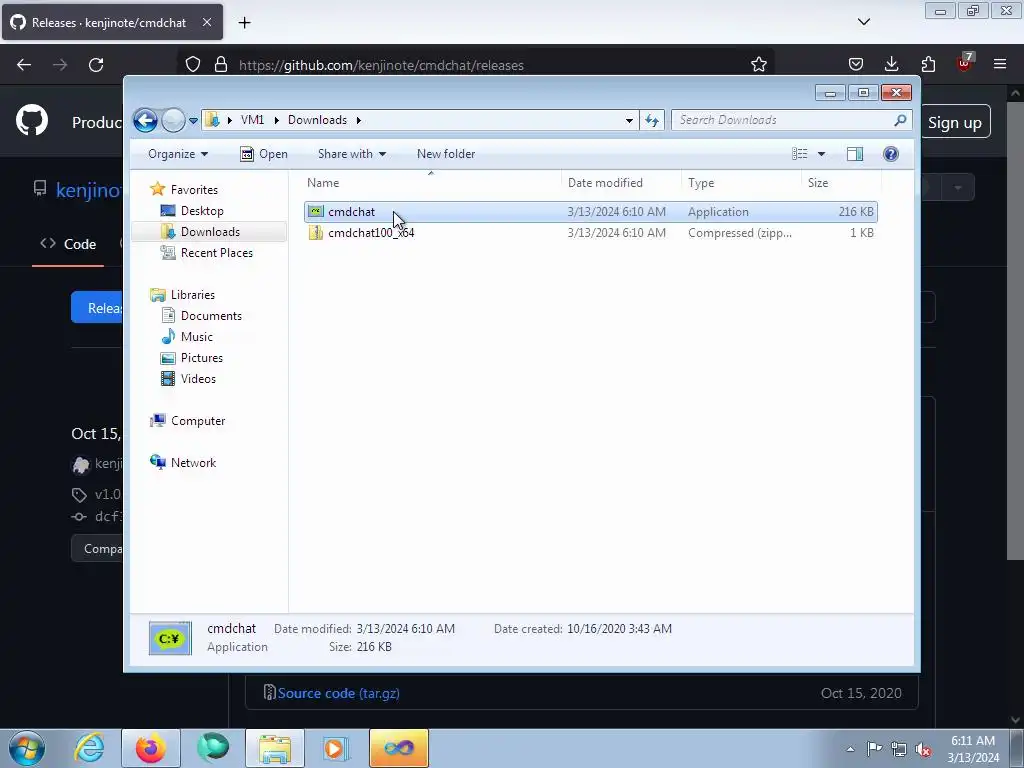This screenshot has width=1024, height=768.
Task: Click the refresh button next to address bar
Action: pyautogui.click(x=652, y=120)
